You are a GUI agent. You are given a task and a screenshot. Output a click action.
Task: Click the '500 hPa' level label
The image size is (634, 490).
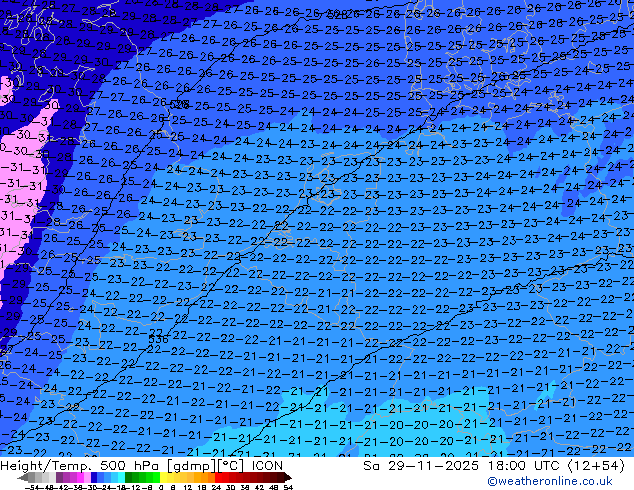point(127,466)
